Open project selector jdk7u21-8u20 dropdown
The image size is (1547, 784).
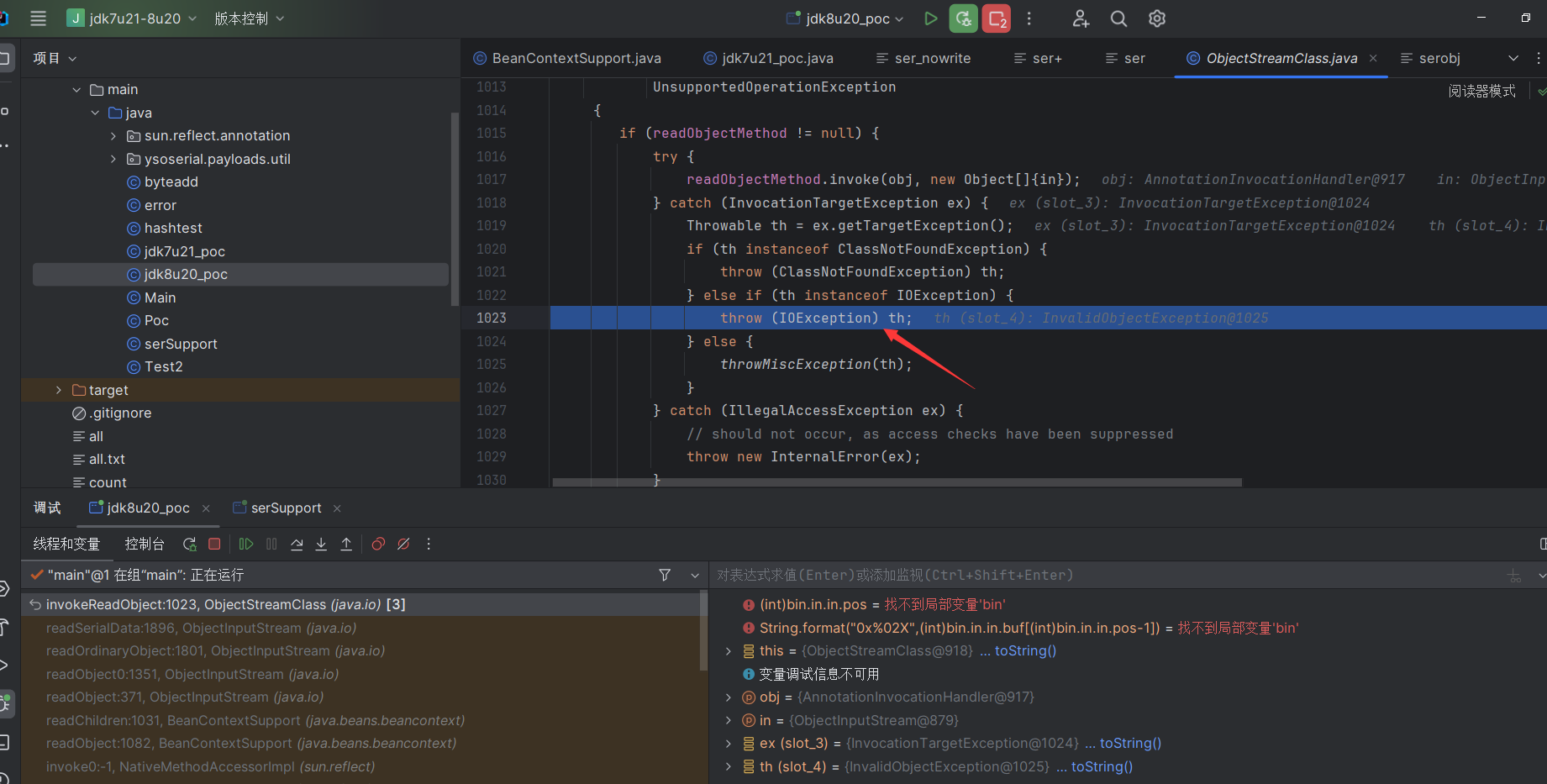click(x=132, y=18)
